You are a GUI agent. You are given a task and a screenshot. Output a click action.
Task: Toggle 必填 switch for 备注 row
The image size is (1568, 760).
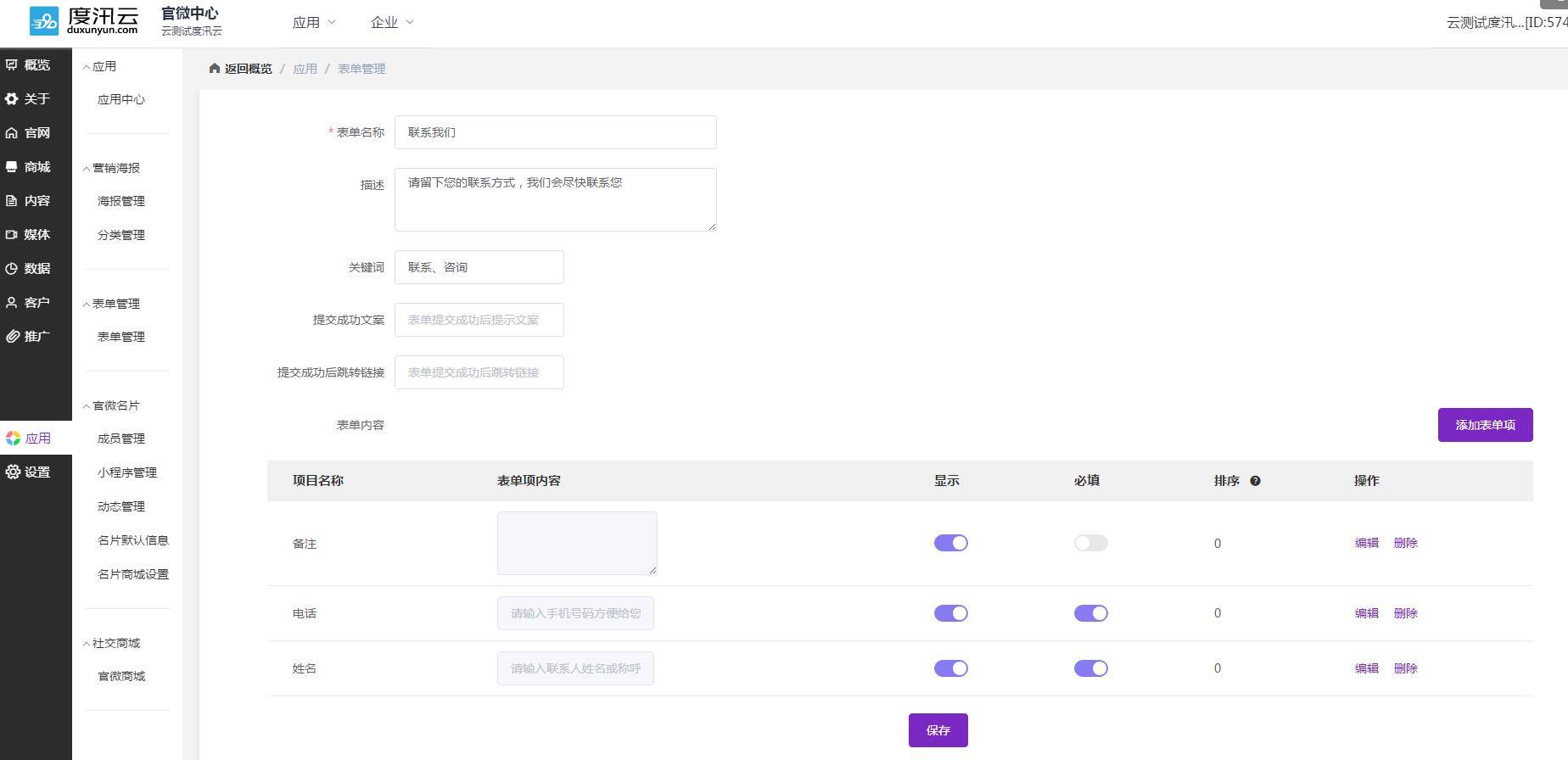[1090, 543]
